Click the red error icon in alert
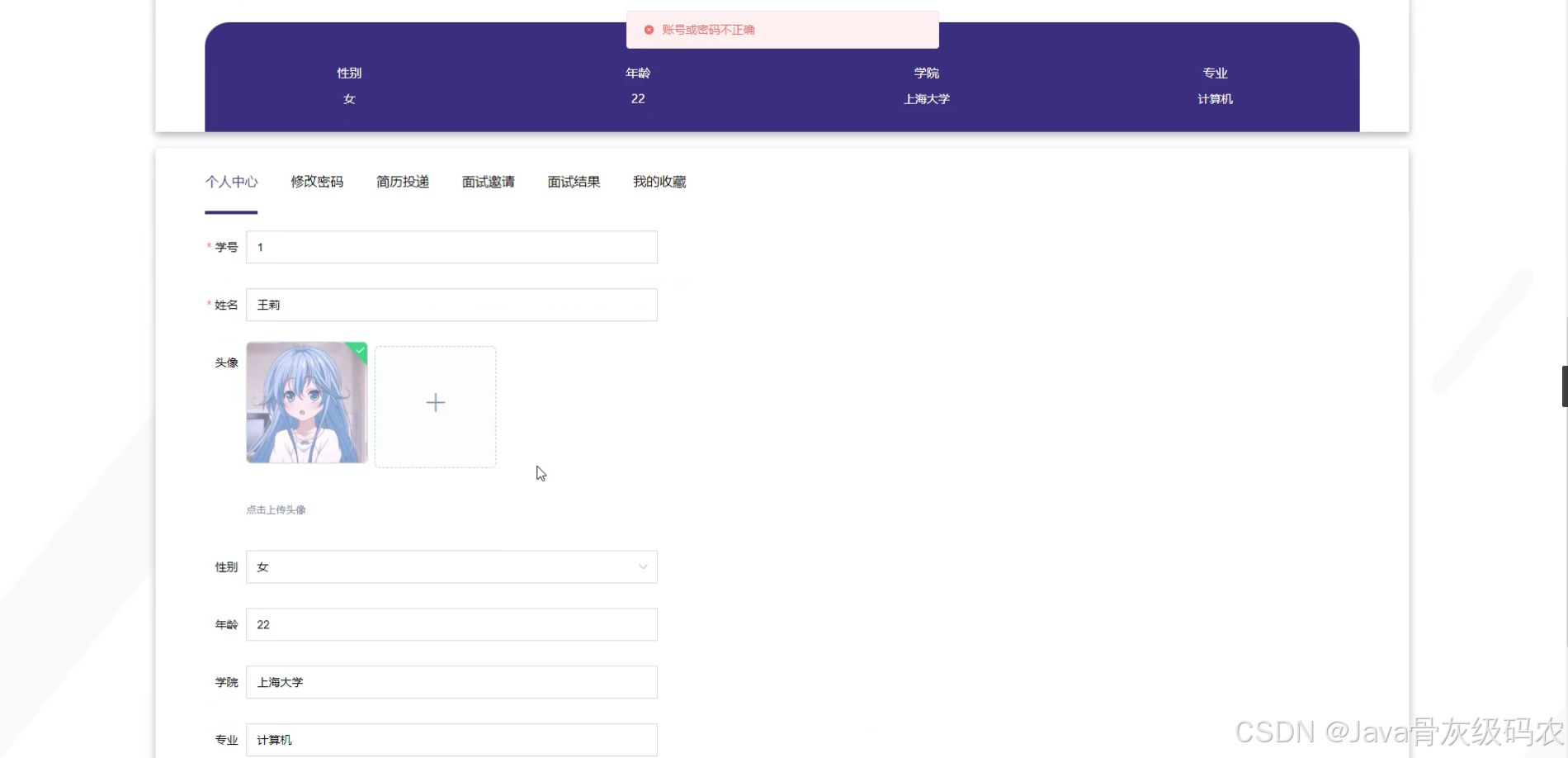The image size is (1568, 758). pos(649,30)
